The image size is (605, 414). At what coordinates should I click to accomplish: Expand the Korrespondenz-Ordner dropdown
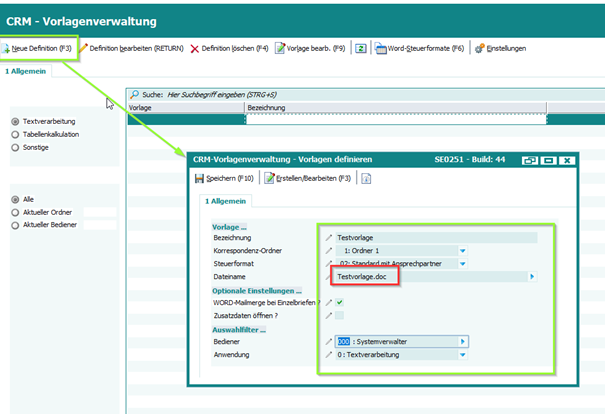(463, 250)
